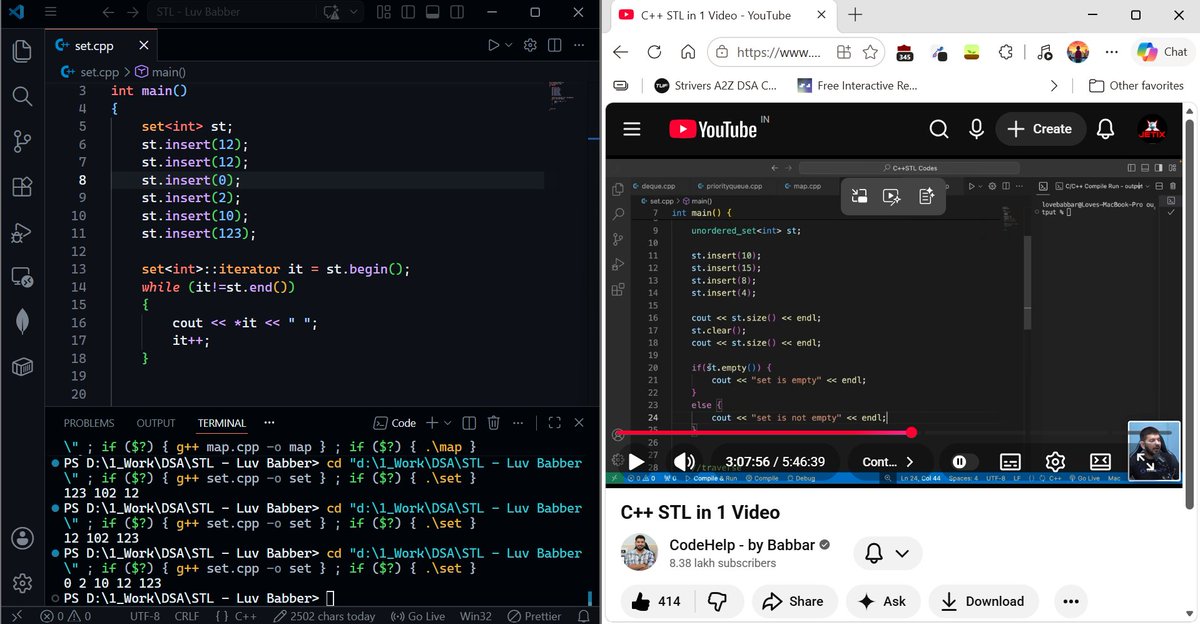Screen dimensions: 1200x624
Task: Seek using the red video progress bar
Action: (765, 433)
